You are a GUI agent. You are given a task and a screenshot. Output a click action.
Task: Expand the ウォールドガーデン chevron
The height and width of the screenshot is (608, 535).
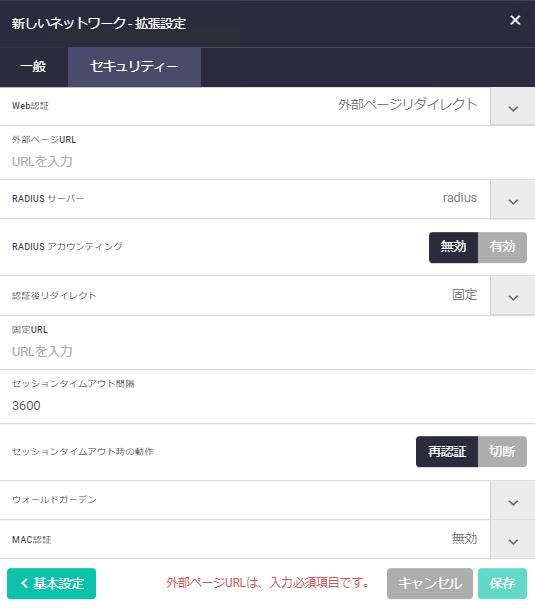(x=513, y=501)
